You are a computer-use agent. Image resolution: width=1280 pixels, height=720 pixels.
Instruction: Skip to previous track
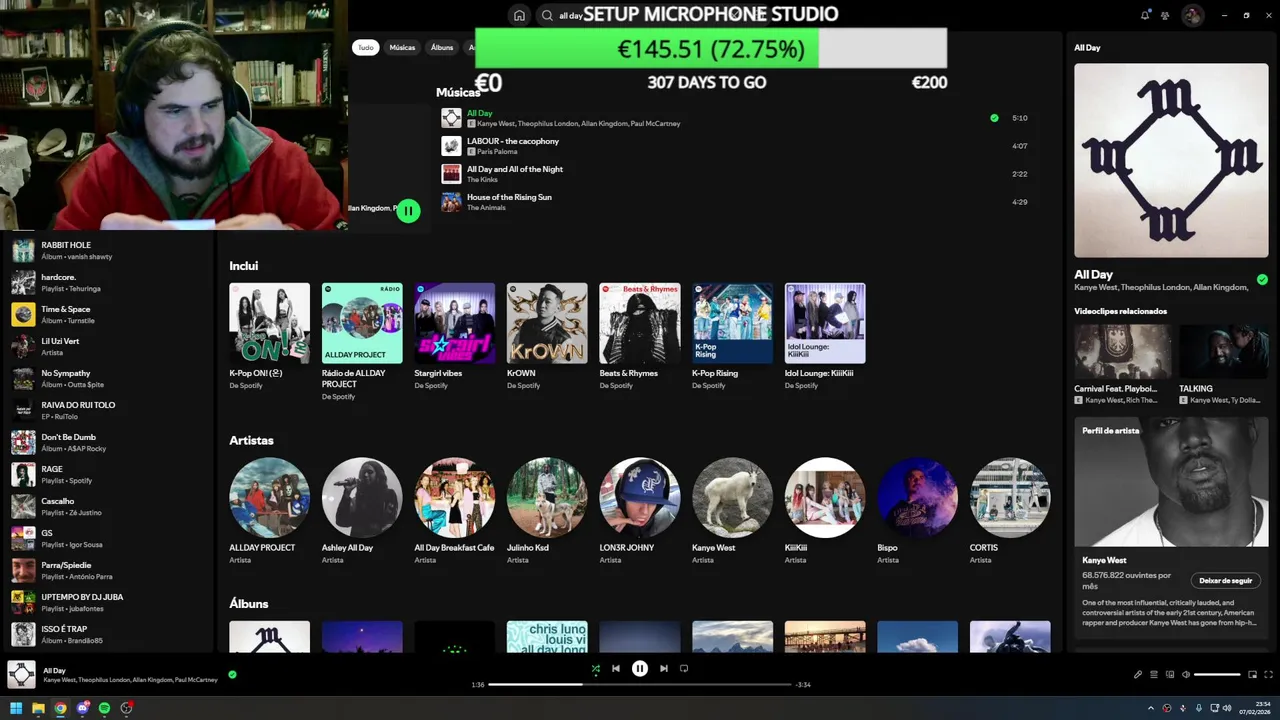(x=616, y=669)
